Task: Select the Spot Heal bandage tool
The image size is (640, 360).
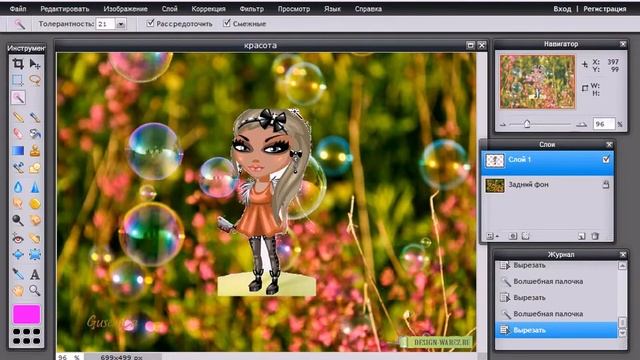Action: 35,238
